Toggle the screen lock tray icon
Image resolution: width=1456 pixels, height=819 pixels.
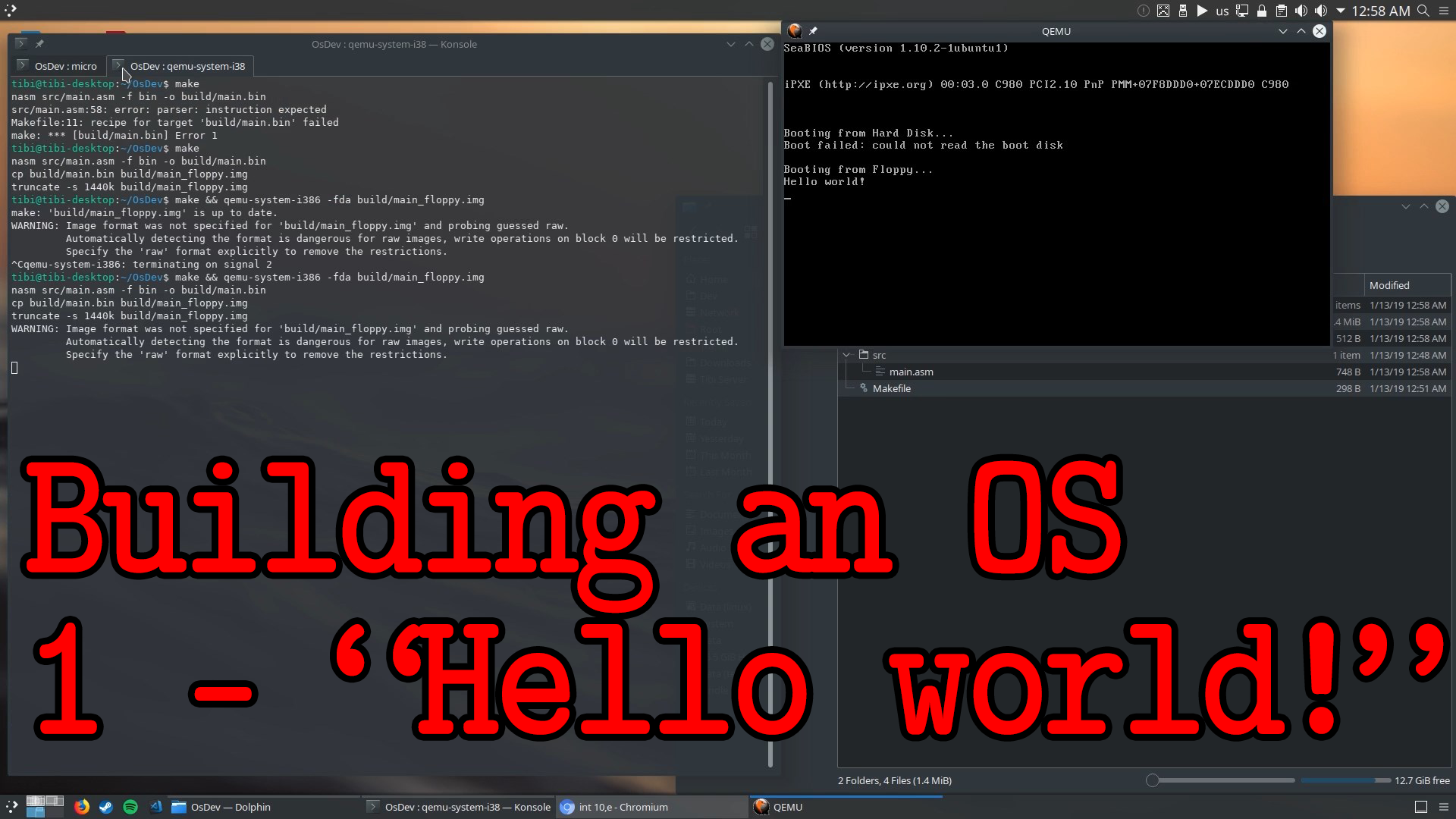(1261, 11)
